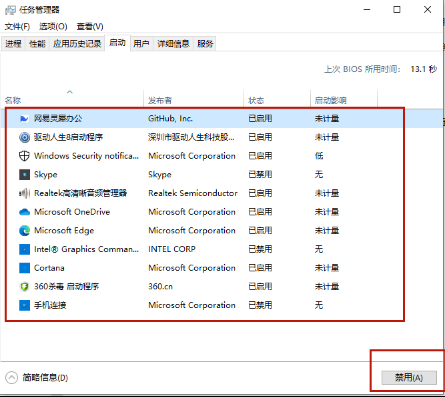
Task: Click the Skype row icon
Action: (x=24, y=174)
